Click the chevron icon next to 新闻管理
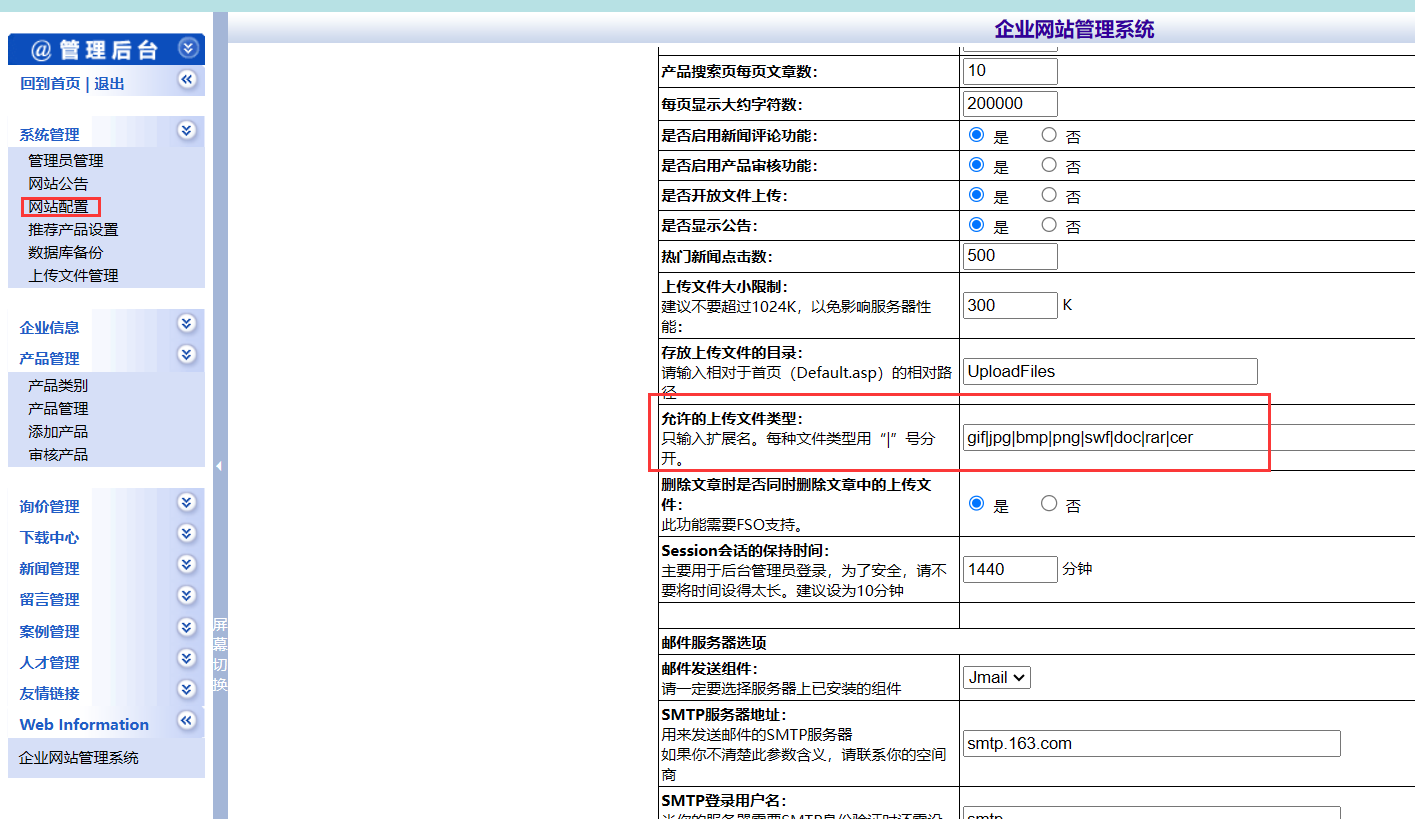This screenshot has width=1415, height=819. (x=187, y=564)
